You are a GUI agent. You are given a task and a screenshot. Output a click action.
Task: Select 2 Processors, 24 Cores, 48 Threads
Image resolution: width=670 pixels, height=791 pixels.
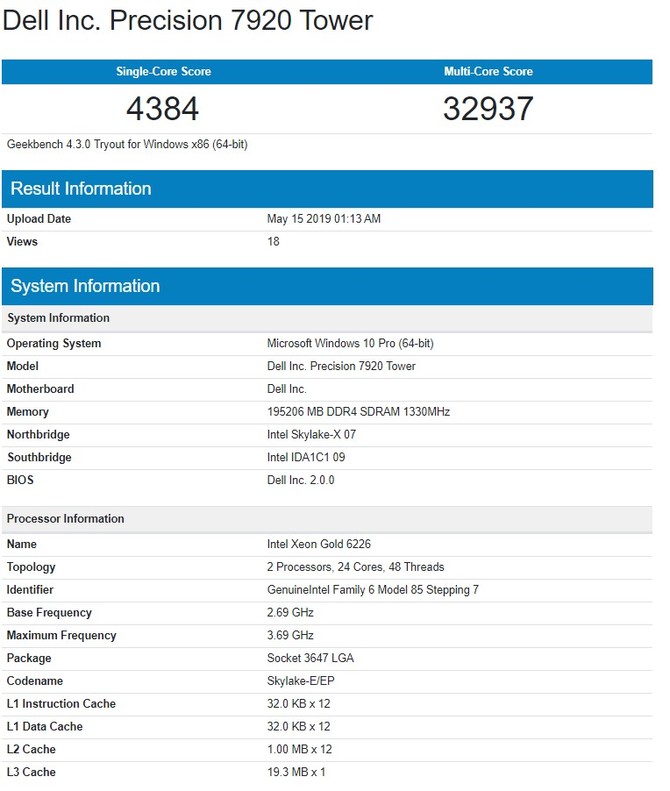[356, 568]
